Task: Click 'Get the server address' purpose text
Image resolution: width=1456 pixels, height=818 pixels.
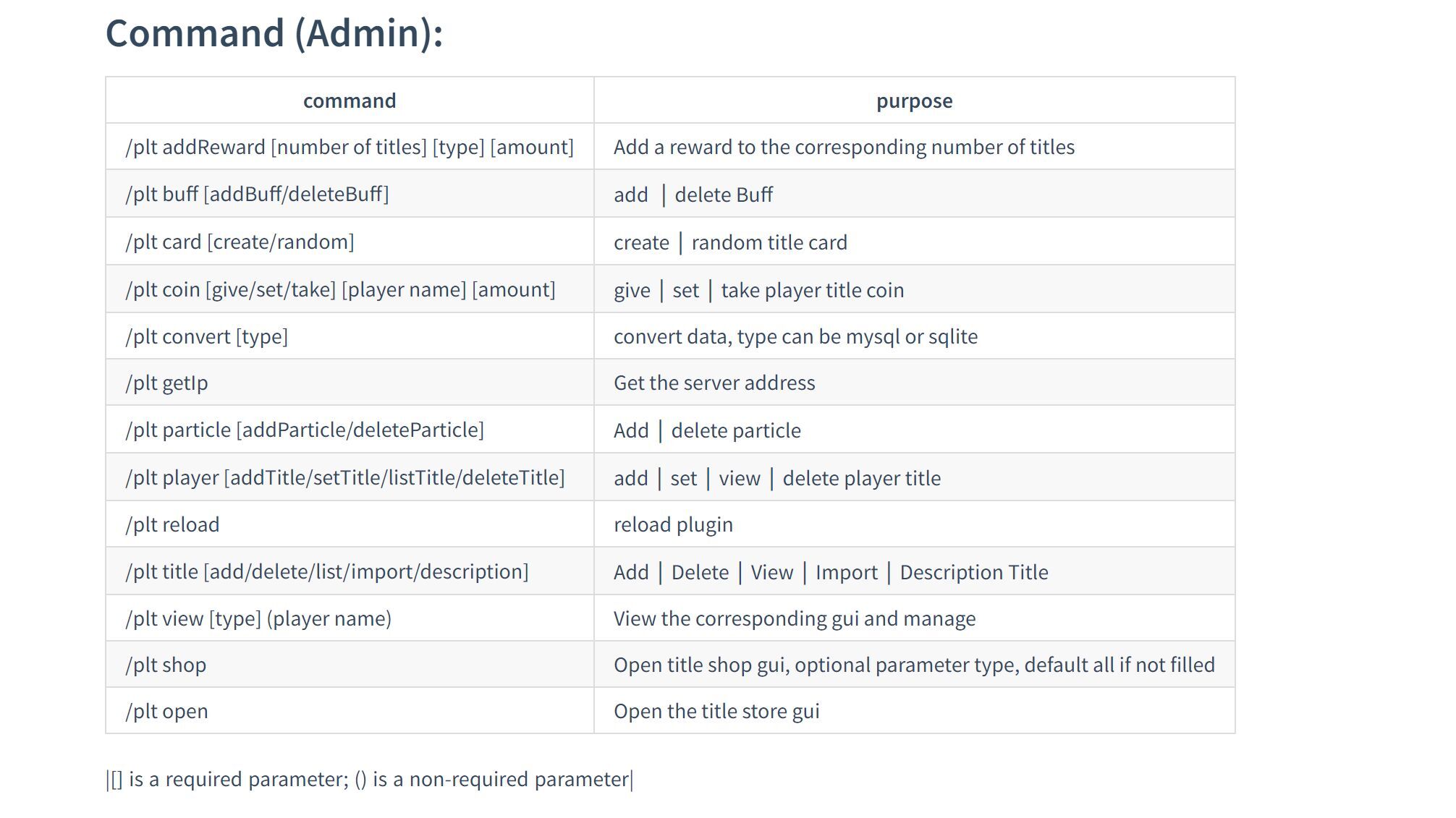Action: 714,383
